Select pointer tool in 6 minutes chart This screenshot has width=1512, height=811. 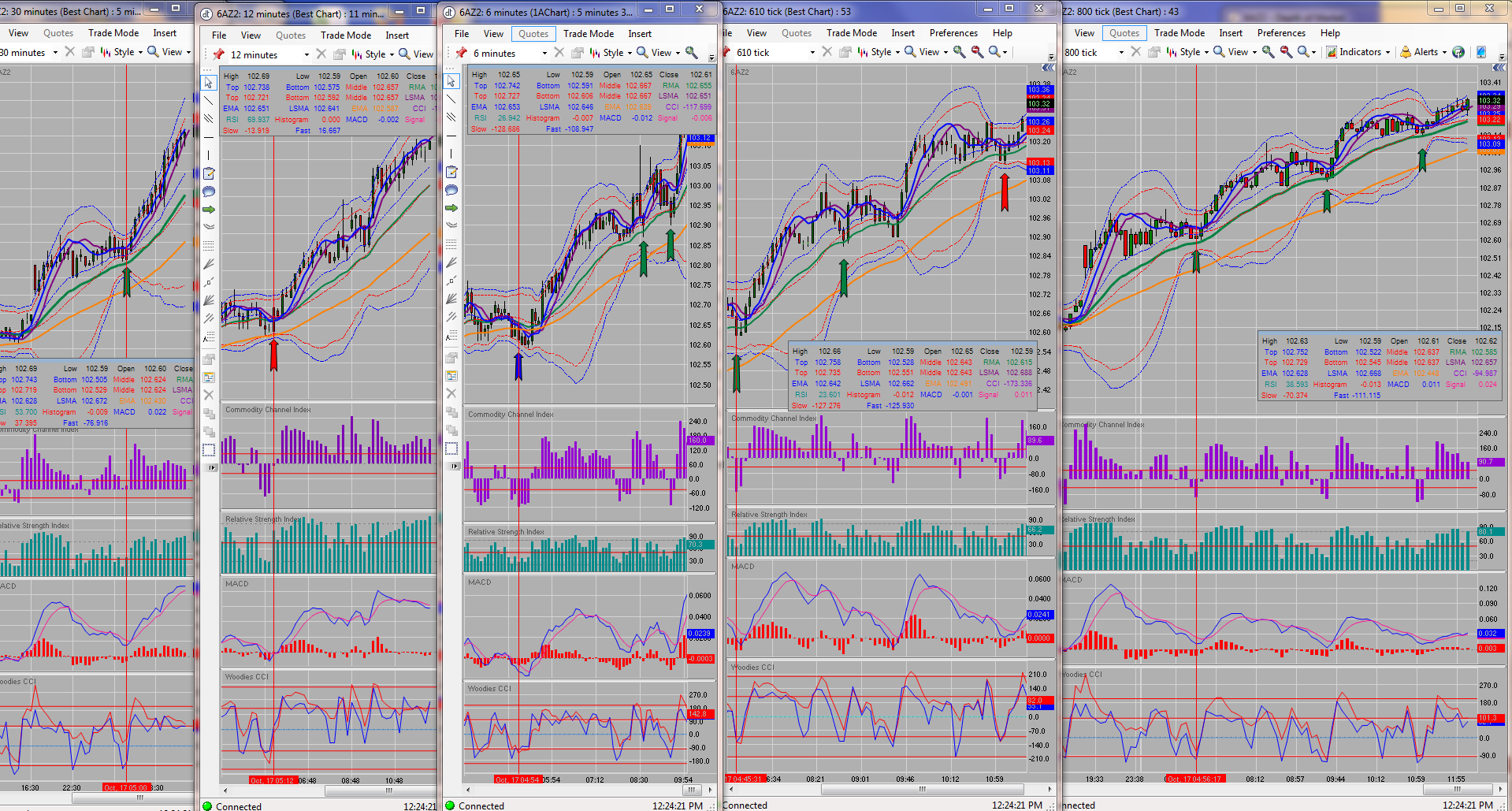pos(451,81)
